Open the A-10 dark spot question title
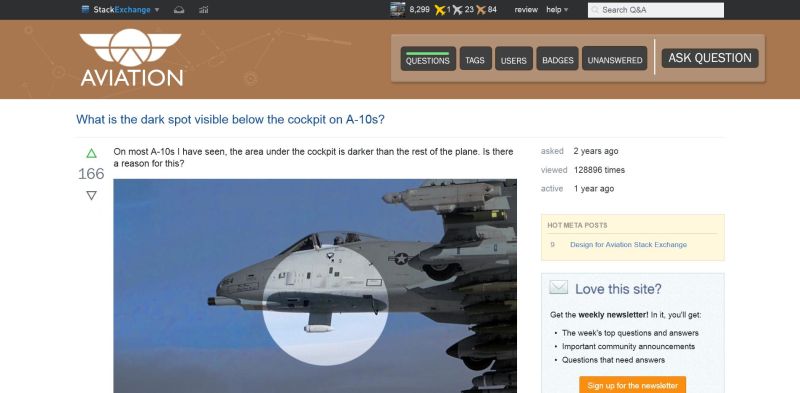800x393 pixels. (x=230, y=119)
